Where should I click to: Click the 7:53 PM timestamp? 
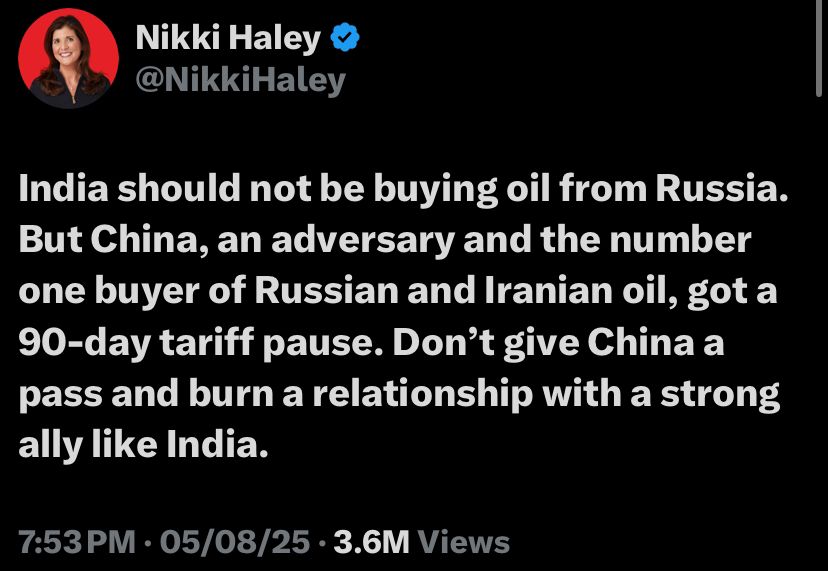click(77, 542)
